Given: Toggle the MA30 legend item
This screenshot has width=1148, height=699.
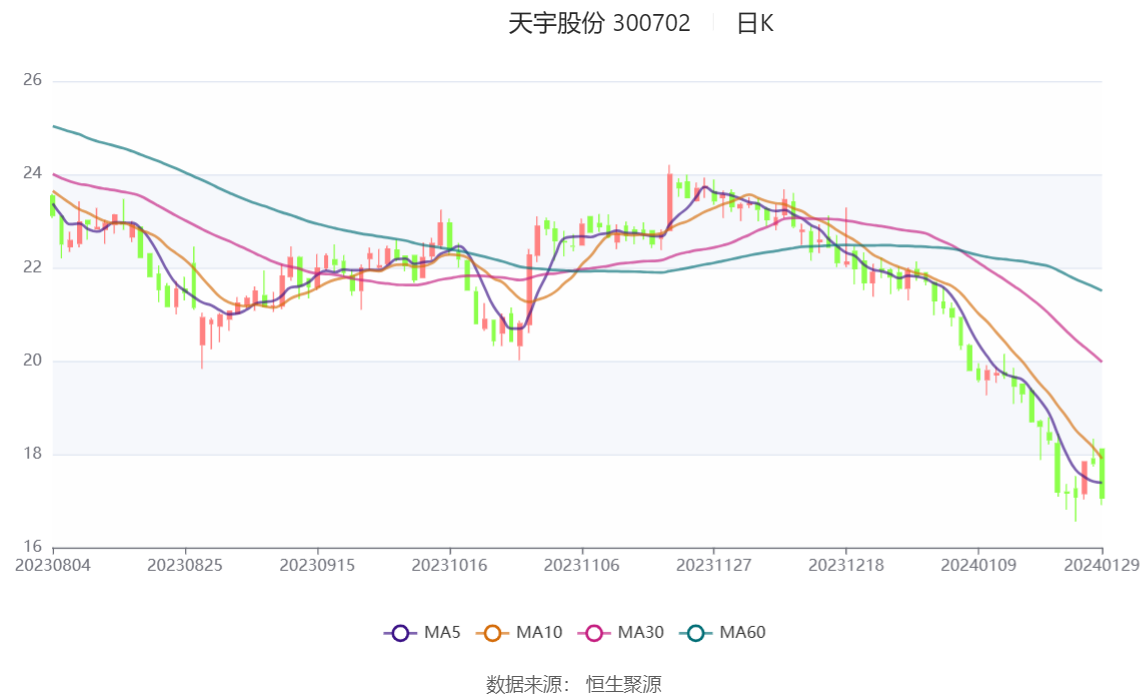Looking at the screenshot, I should pyautogui.click(x=621, y=632).
